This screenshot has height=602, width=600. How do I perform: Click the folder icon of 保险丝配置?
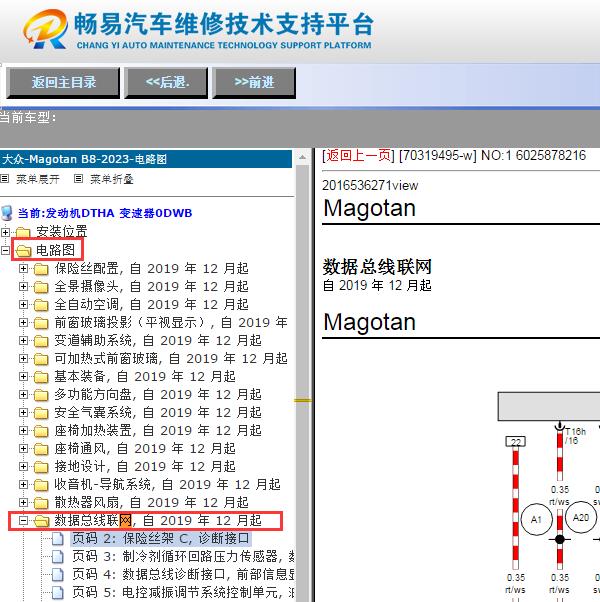tap(41, 269)
